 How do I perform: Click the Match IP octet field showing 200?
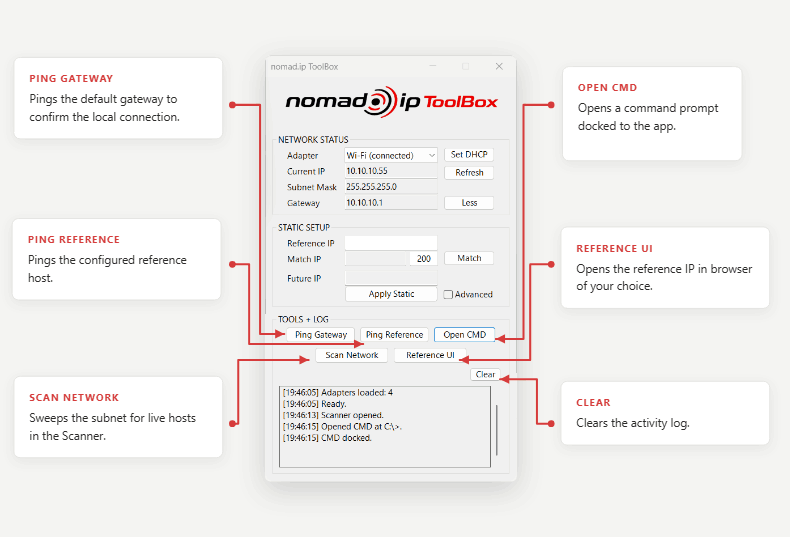pyautogui.click(x=423, y=258)
